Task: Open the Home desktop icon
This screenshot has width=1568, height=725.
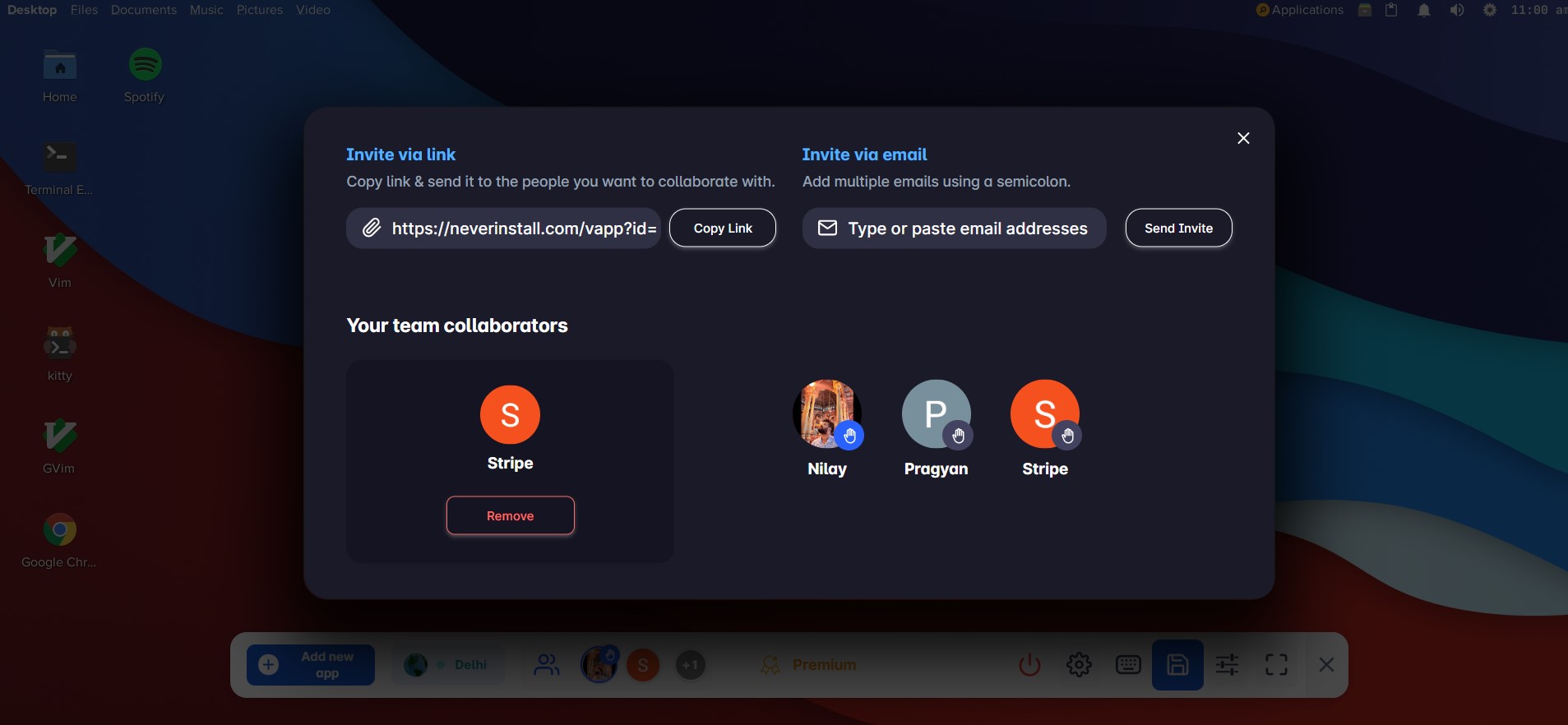Action: click(x=60, y=76)
